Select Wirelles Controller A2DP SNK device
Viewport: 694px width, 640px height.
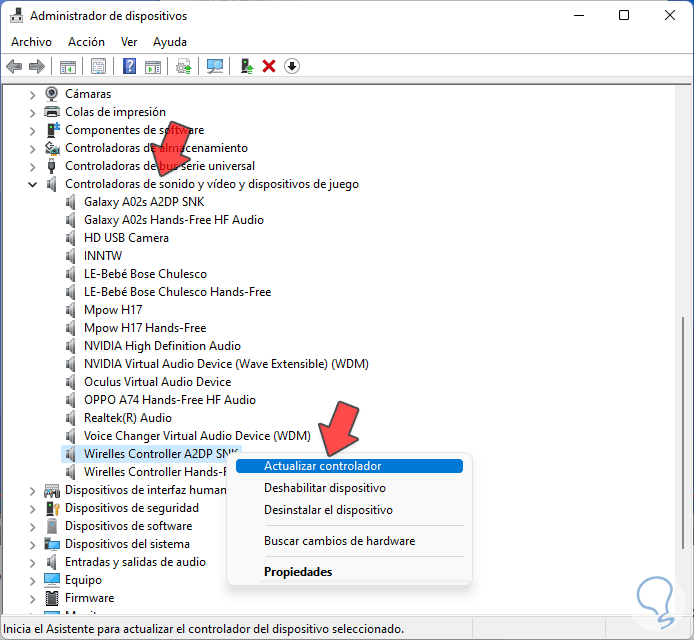[x=161, y=454]
